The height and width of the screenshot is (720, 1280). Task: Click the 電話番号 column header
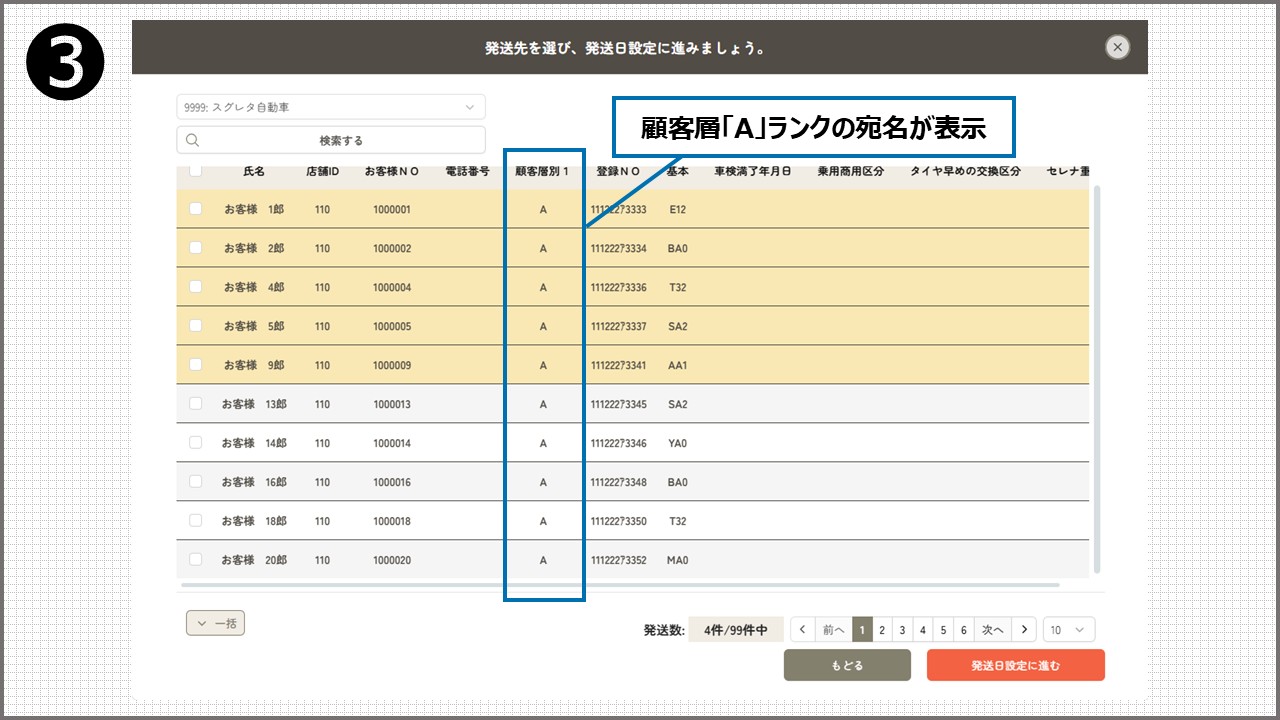coord(467,171)
